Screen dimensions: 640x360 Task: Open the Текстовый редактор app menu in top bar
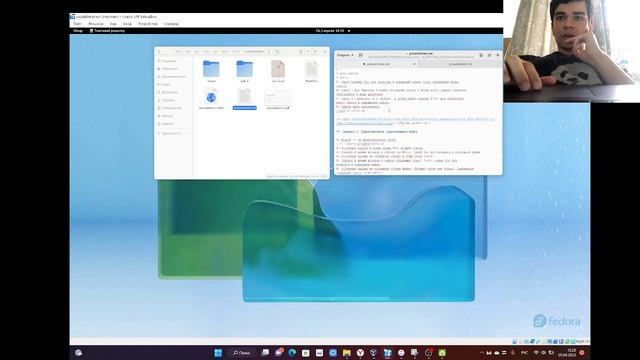click(107, 31)
